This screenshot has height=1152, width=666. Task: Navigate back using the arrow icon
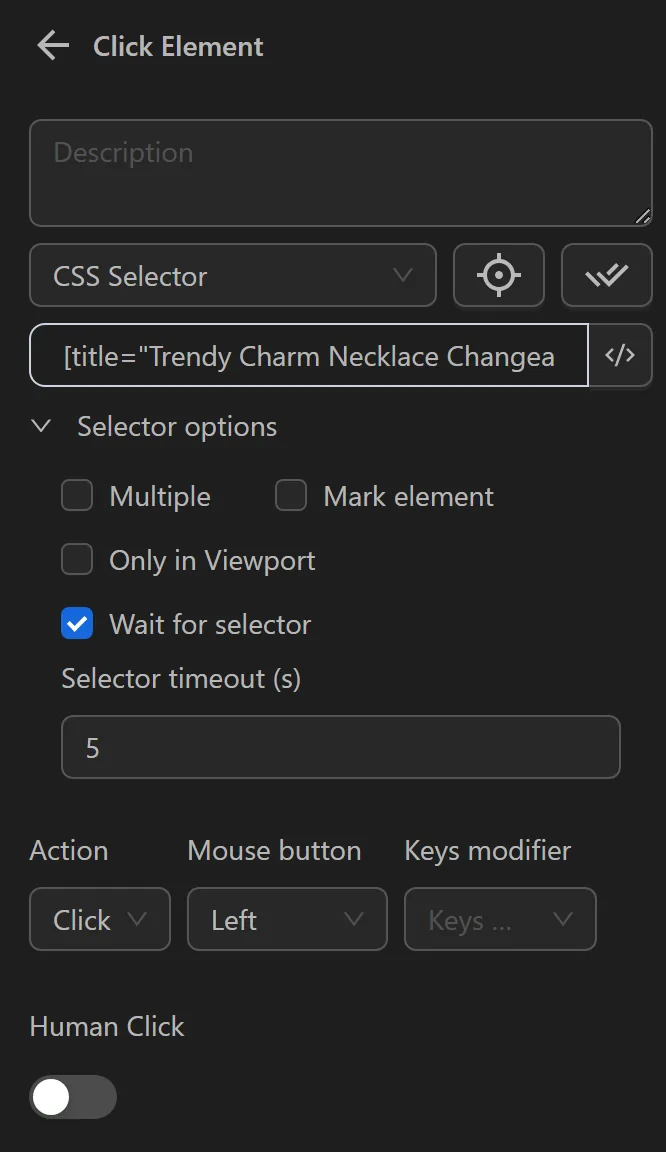pyautogui.click(x=51, y=45)
